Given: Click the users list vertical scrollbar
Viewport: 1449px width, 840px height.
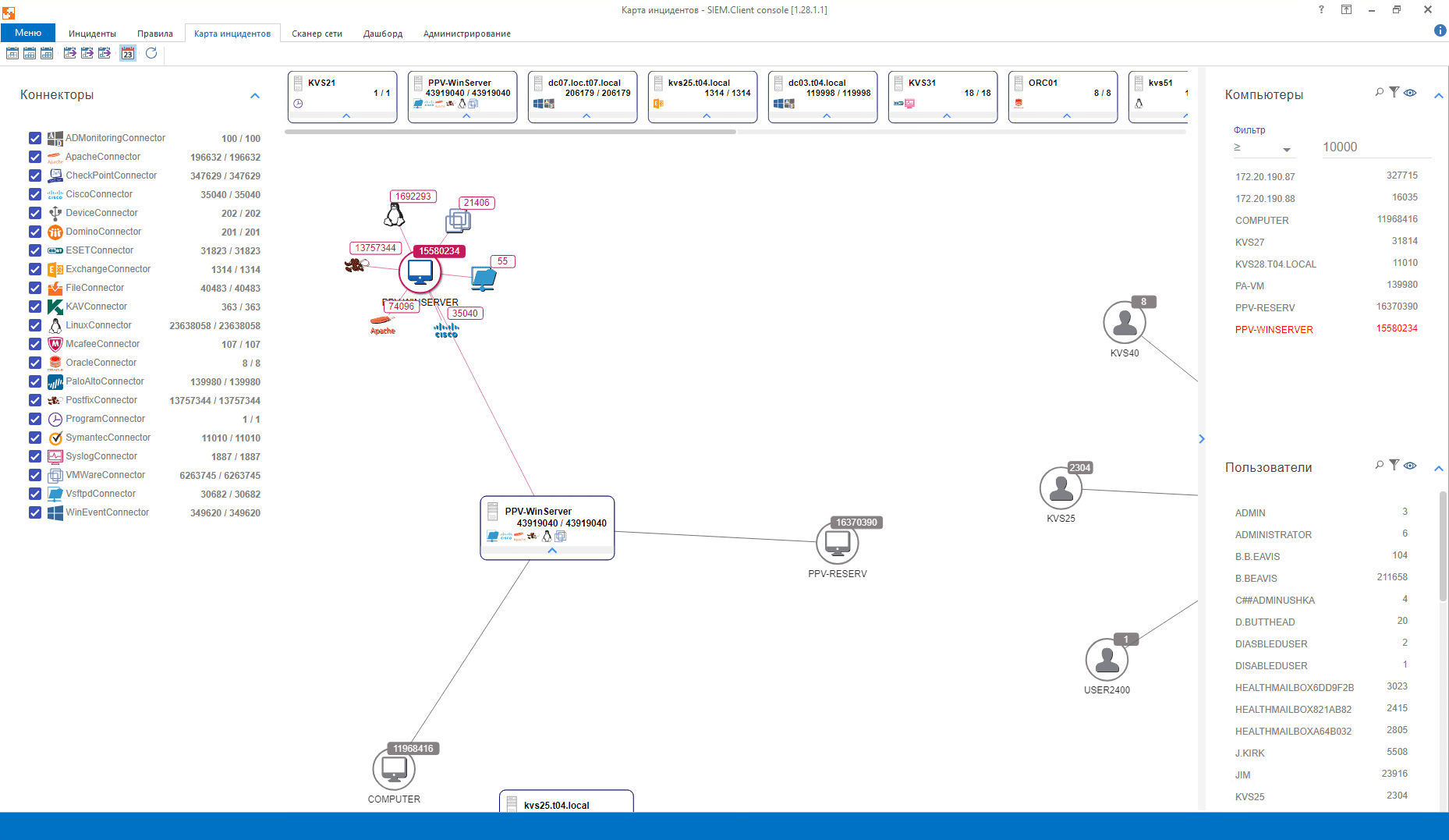Looking at the screenshot, I should (x=1443, y=546).
